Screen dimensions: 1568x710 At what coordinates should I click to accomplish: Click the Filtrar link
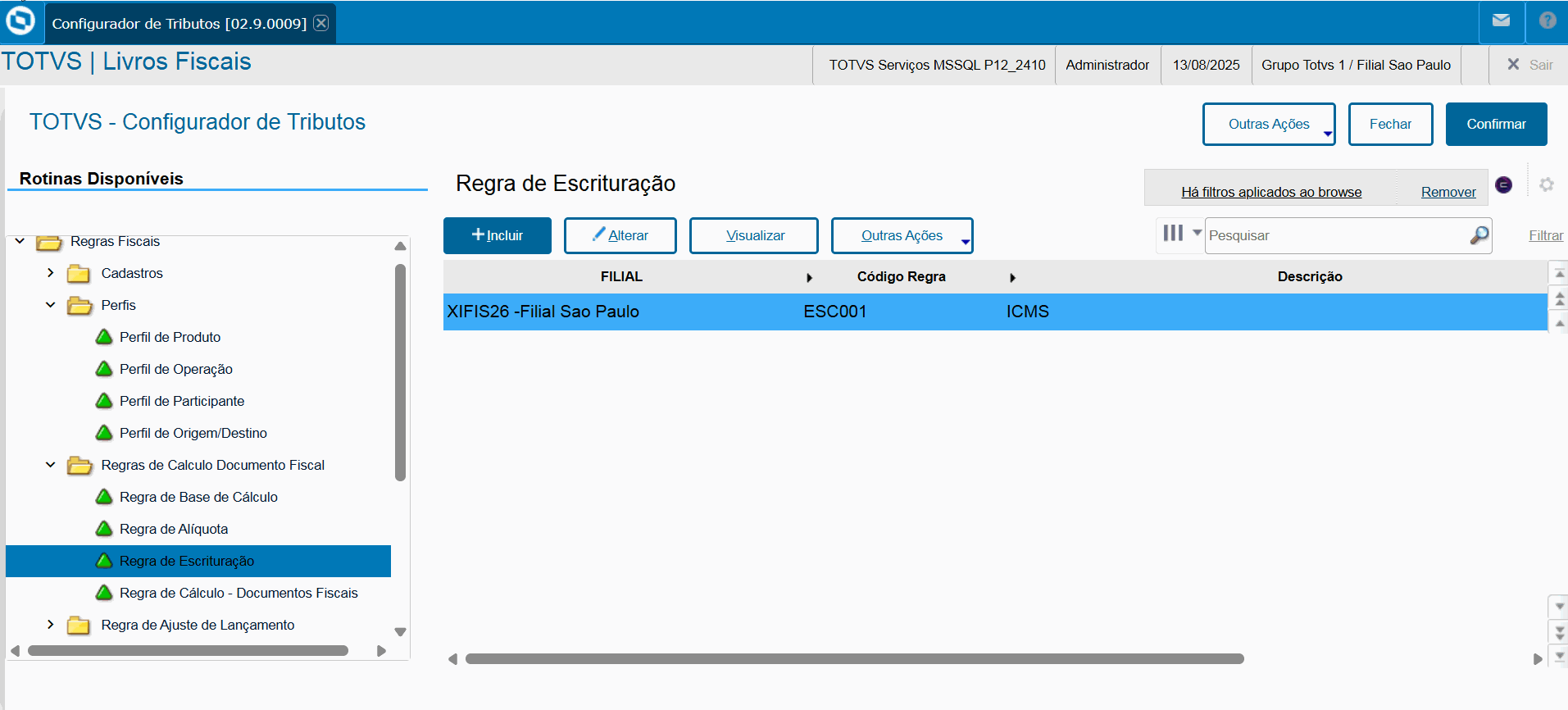tap(1546, 235)
